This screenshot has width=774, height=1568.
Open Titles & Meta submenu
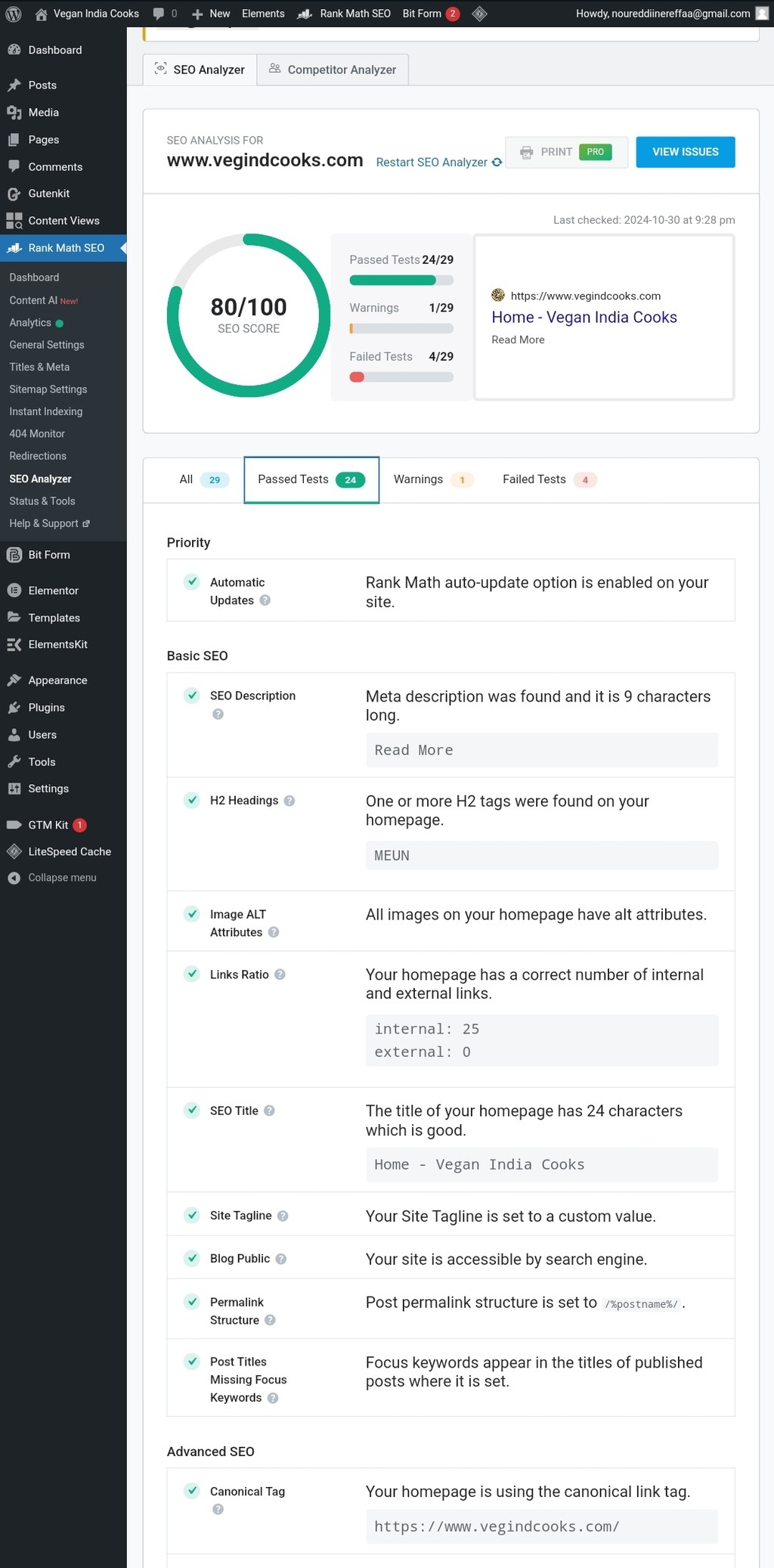pos(39,367)
